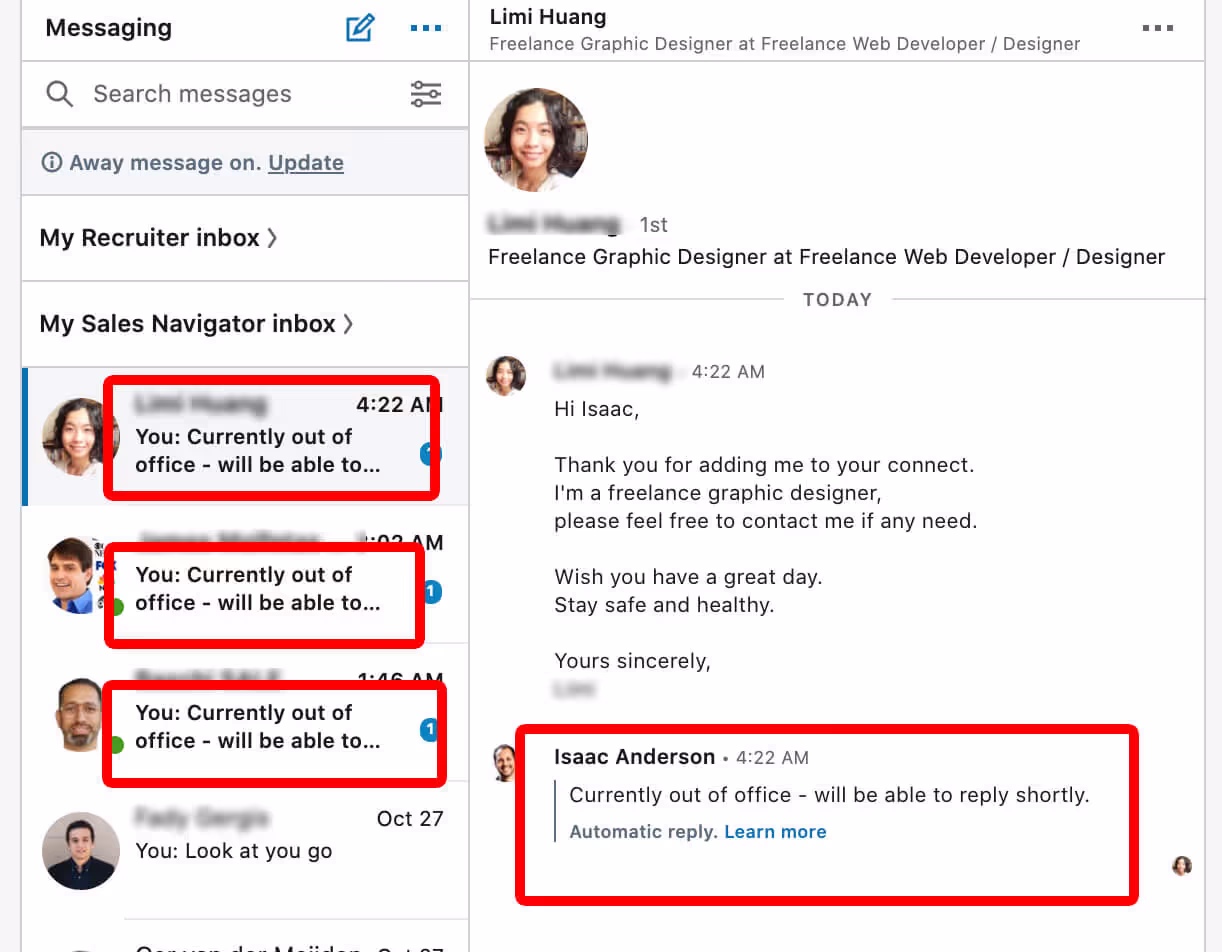This screenshot has width=1222, height=952.
Task: Click 'Stay safe and healthy.' line
Action: pos(664,605)
